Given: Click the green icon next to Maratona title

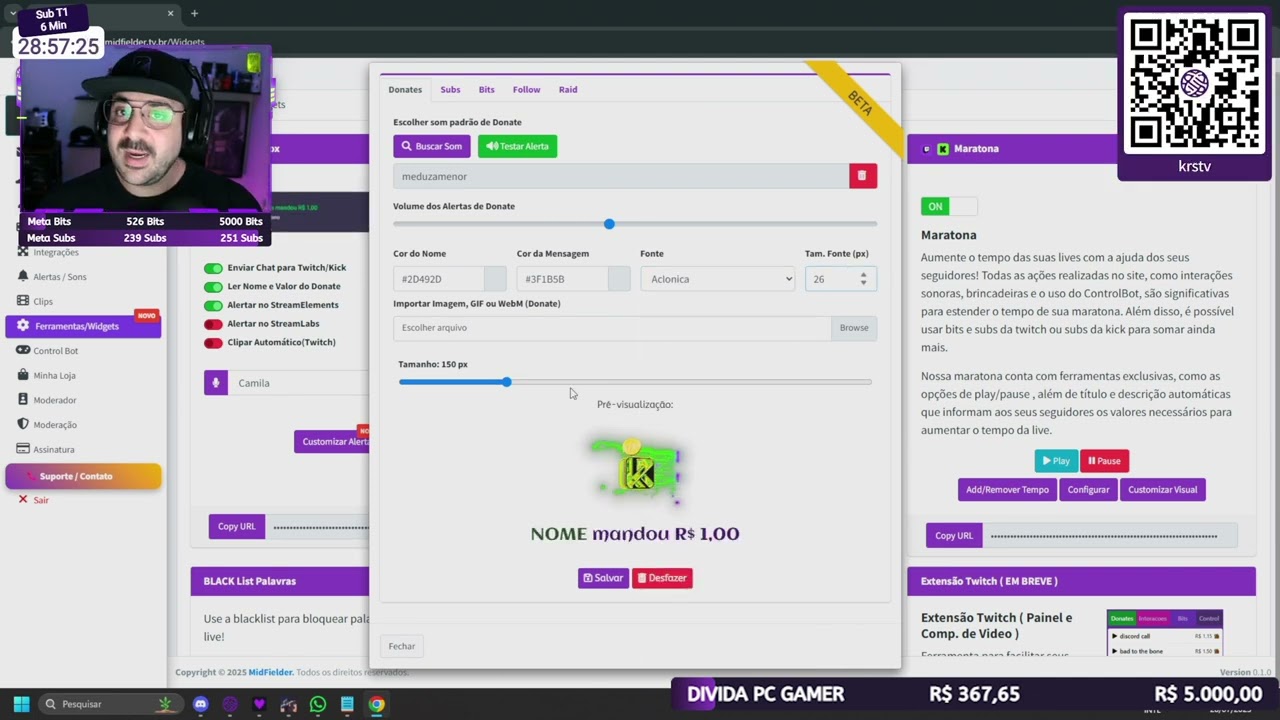Looking at the screenshot, I should click(942, 148).
